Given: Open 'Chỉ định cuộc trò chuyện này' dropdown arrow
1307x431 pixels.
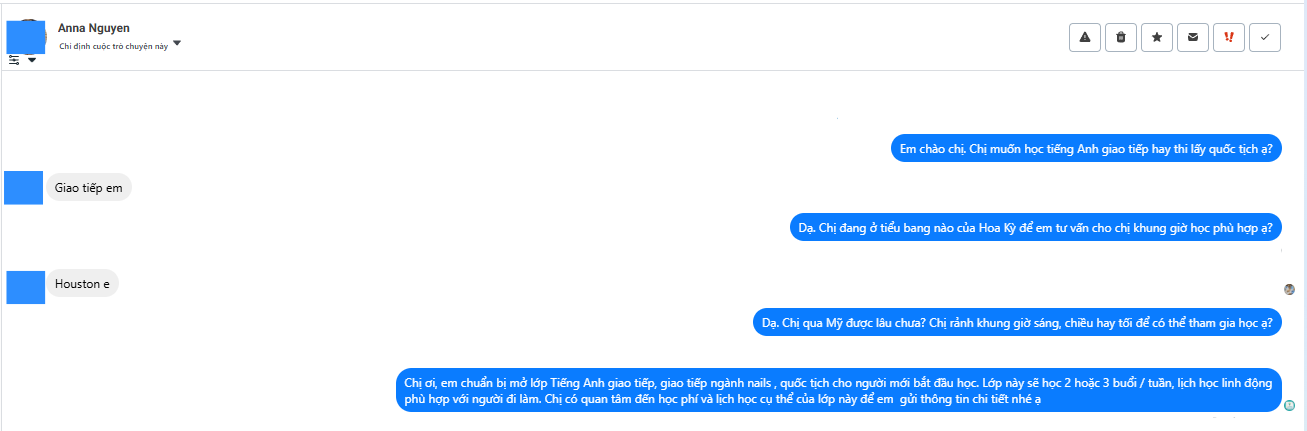Looking at the screenshot, I should click(x=177, y=44).
